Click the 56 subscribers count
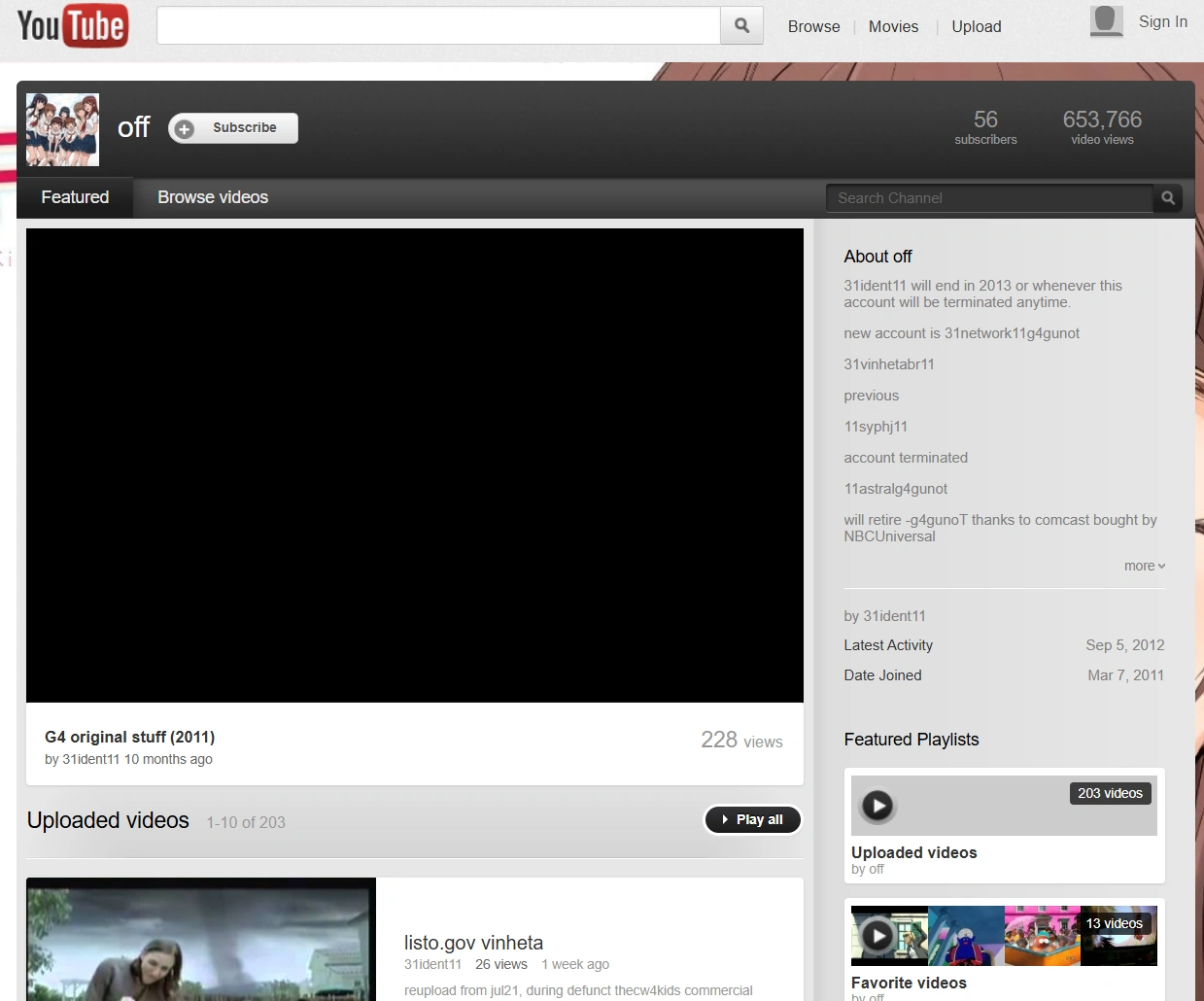Image resolution: width=1204 pixels, height=1001 pixels. (x=985, y=126)
